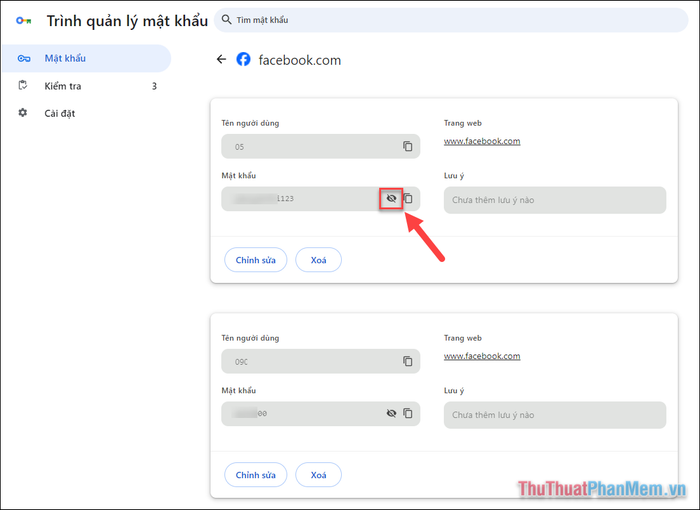Screen dimensions: 700x510
Task: Copy the password in the first entry
Action: (408, 199)
